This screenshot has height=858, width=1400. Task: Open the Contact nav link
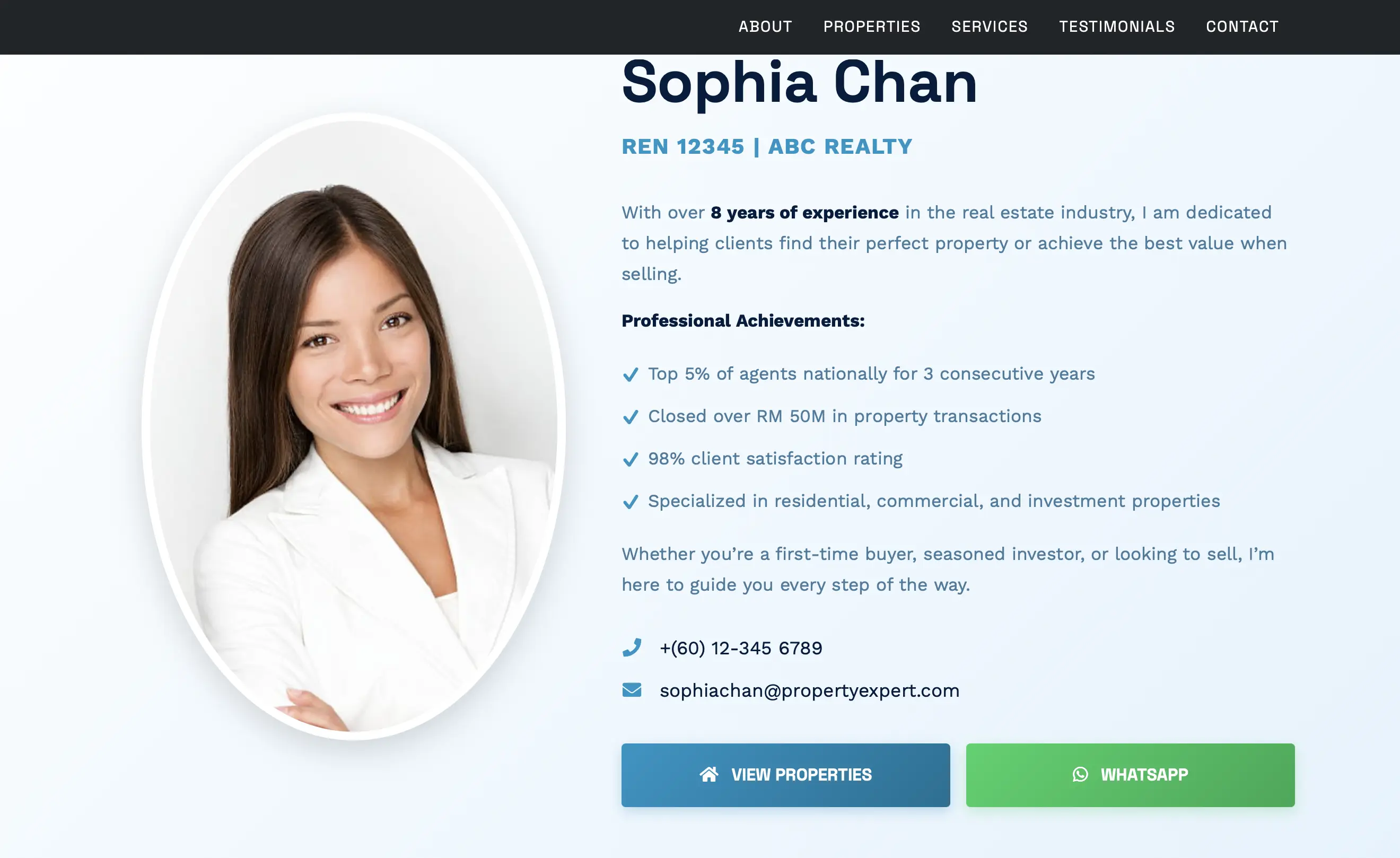pyautogui.click(x=1242, y=27)
